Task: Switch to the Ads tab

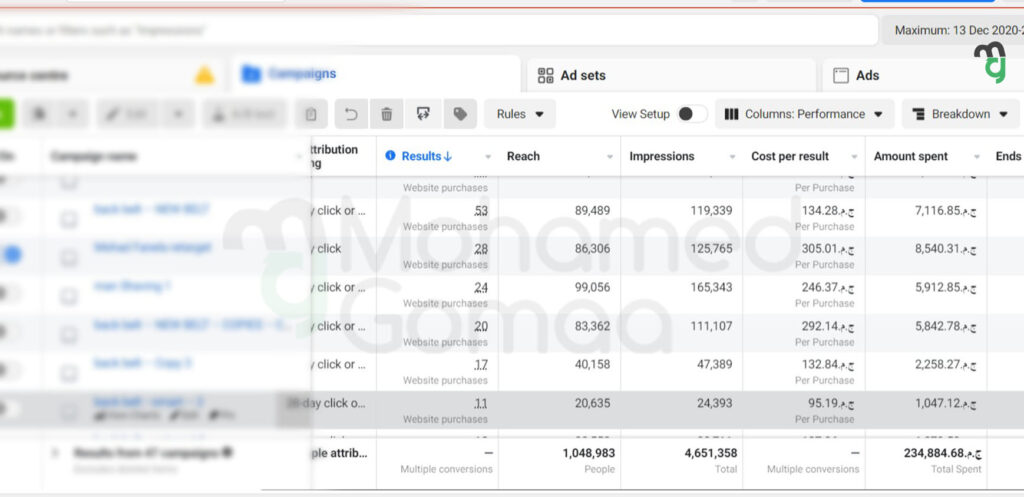Action: click(867, 75)
